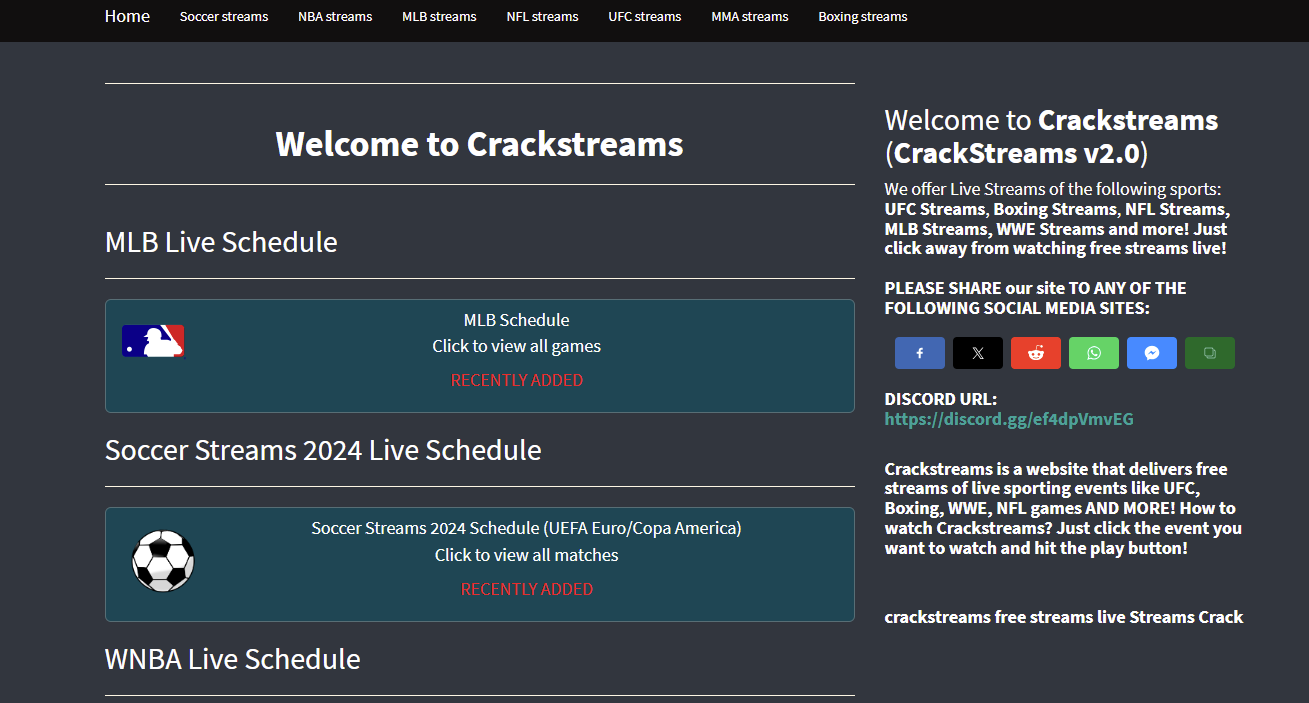Click the 'WNBA Live Schedule' heading
Image resolution: width=1309 pixels, height=703 pixels.
click(x=233, y=659)
